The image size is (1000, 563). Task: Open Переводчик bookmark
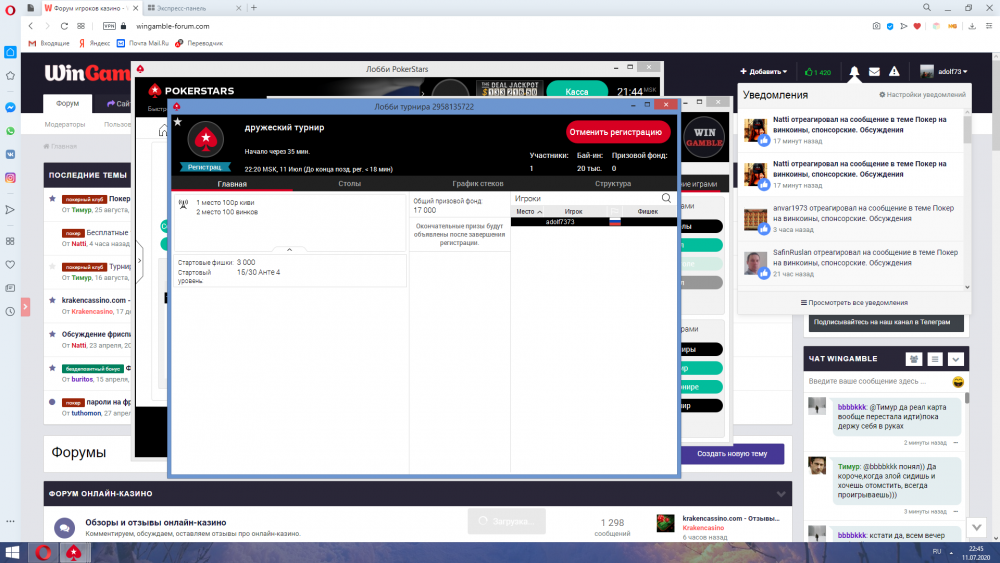pos(199,43)
